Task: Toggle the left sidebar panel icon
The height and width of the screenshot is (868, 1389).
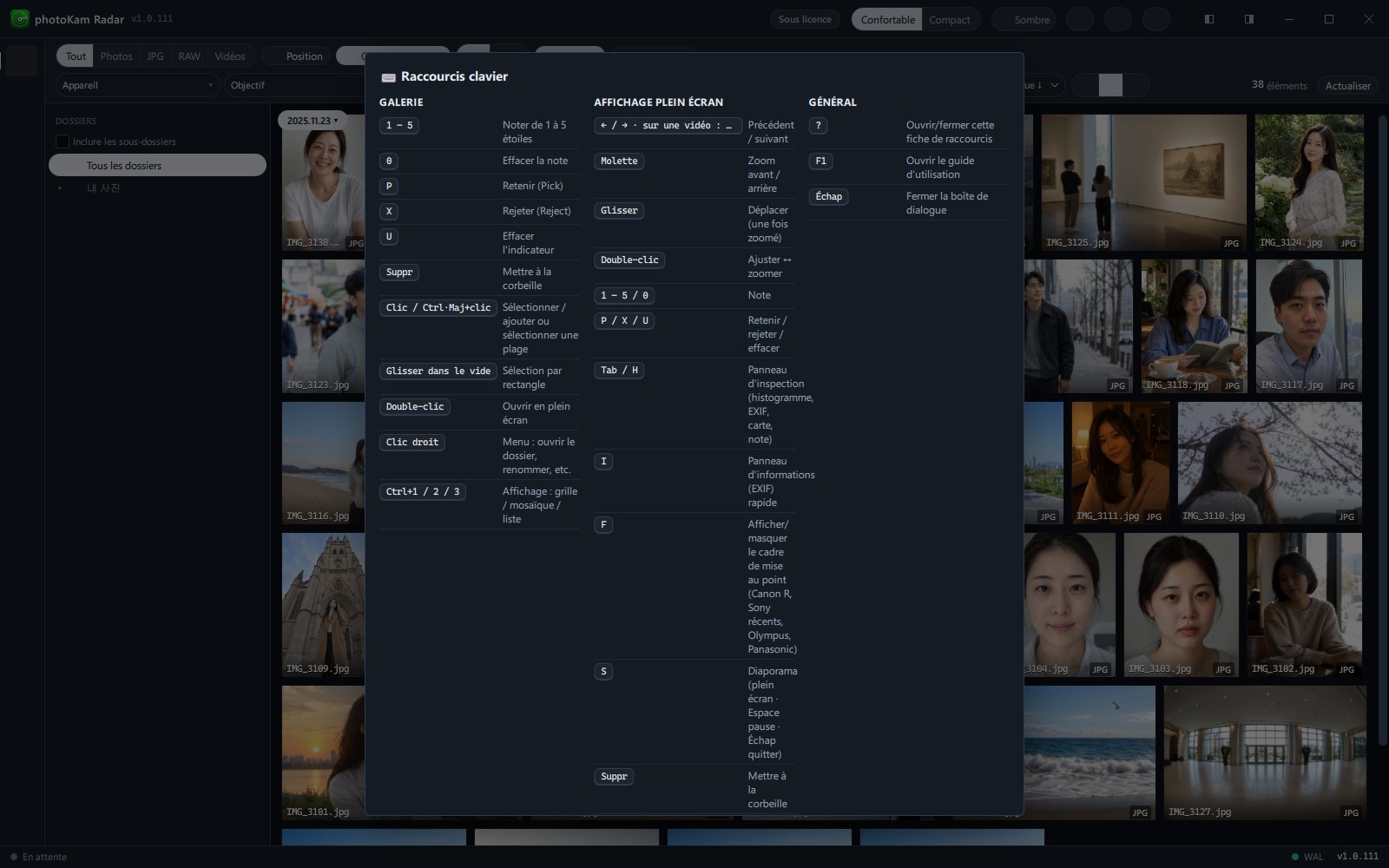Action: [1208, 19]
